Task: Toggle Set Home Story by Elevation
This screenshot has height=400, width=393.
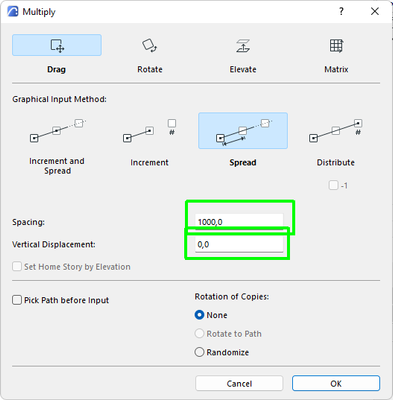Action: (17, 267)
